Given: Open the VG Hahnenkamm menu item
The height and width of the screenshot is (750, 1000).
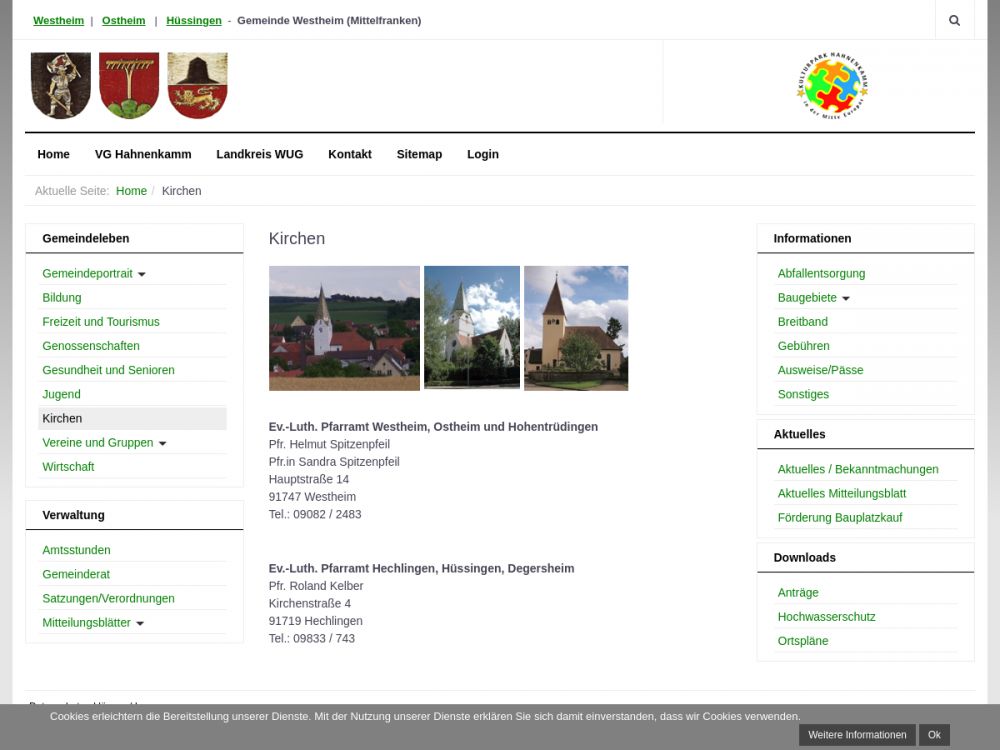Looking at the screenshot, I should point(143,154).
